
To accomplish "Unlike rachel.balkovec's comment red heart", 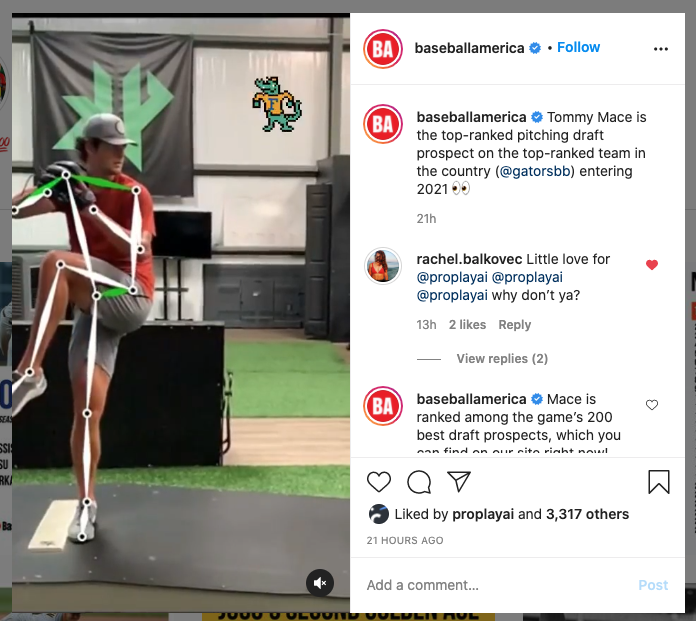I will coord(652,265).
